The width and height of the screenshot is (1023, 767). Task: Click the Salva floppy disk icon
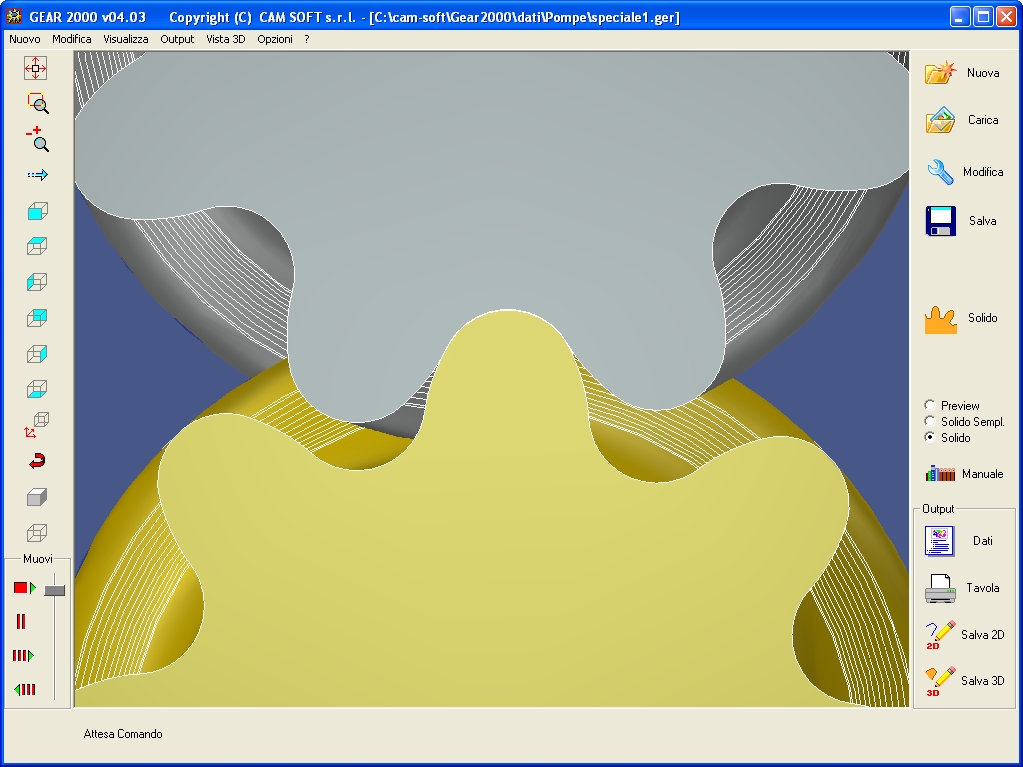(x=940, y=221)
